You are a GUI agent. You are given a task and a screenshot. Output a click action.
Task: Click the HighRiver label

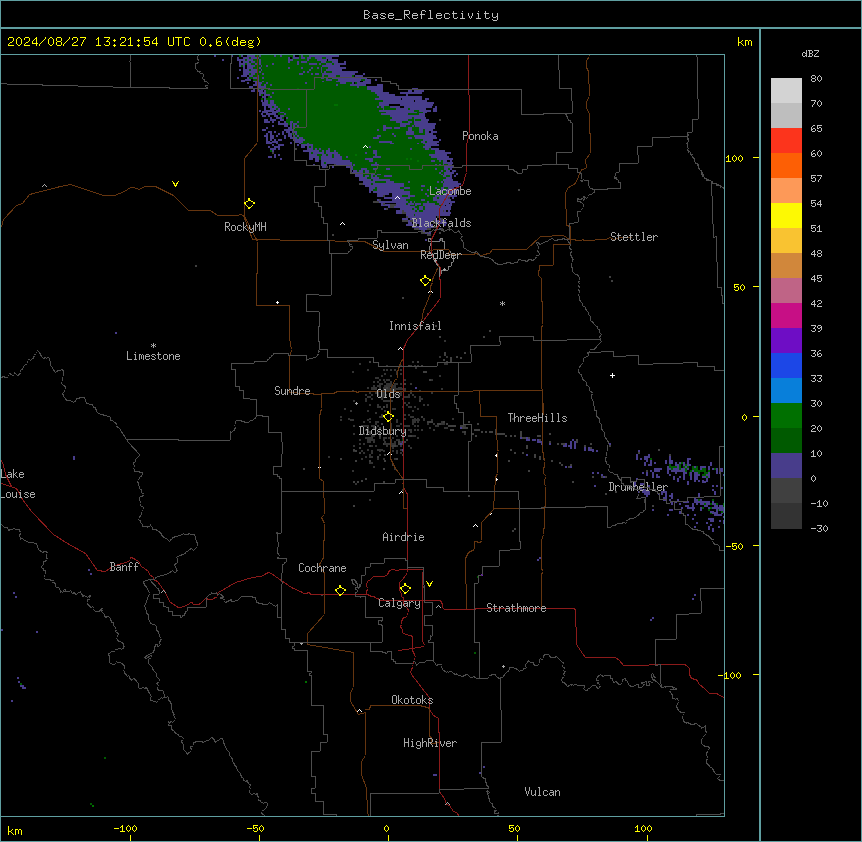[x=430, y=743]
